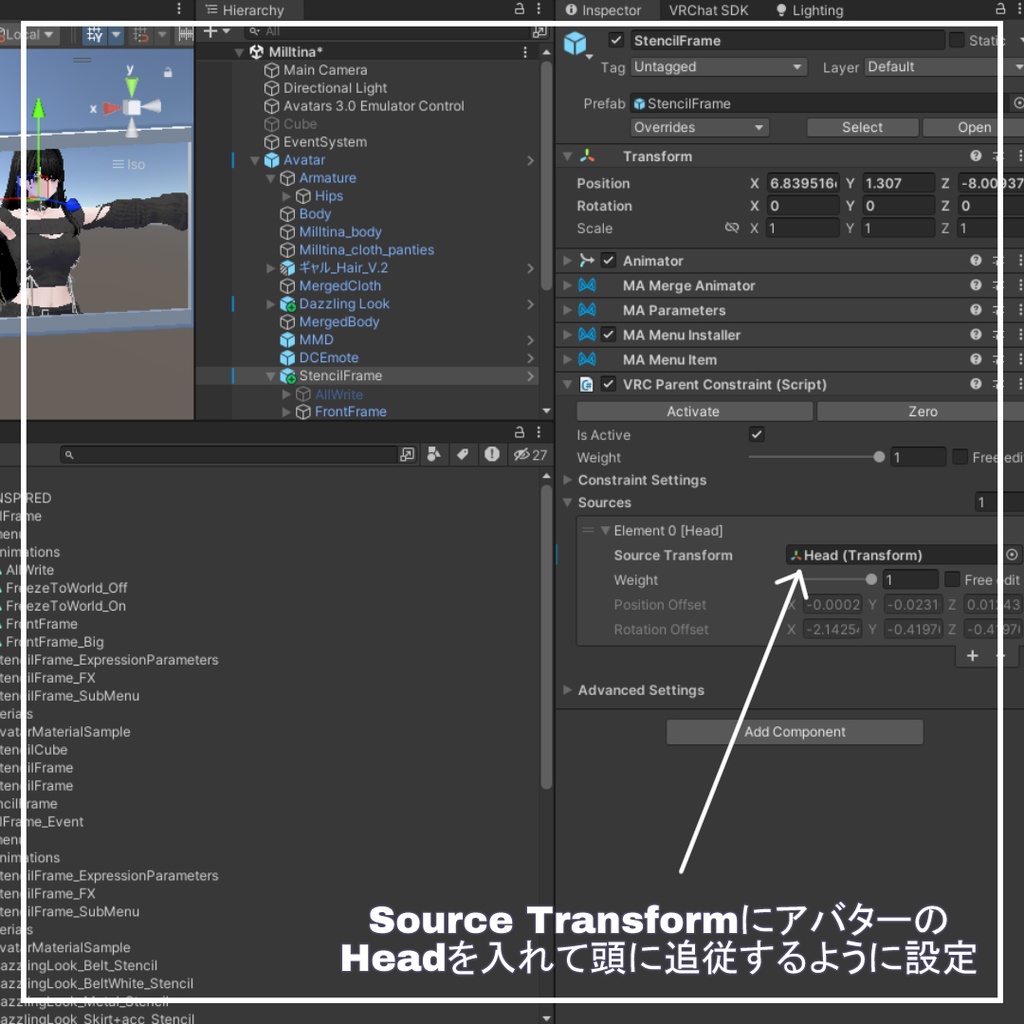Screen dimensions: 1024x1024
Task: Toggle Free edit checkbox for Element 0
Action: click(x=952, y=580)
